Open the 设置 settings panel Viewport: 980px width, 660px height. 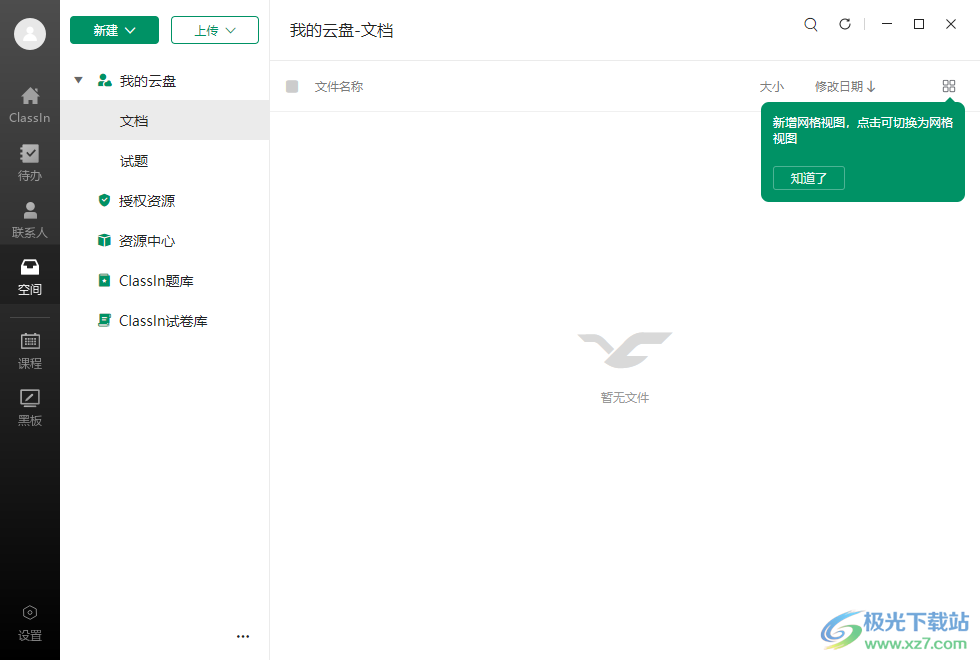coord(29,620)
